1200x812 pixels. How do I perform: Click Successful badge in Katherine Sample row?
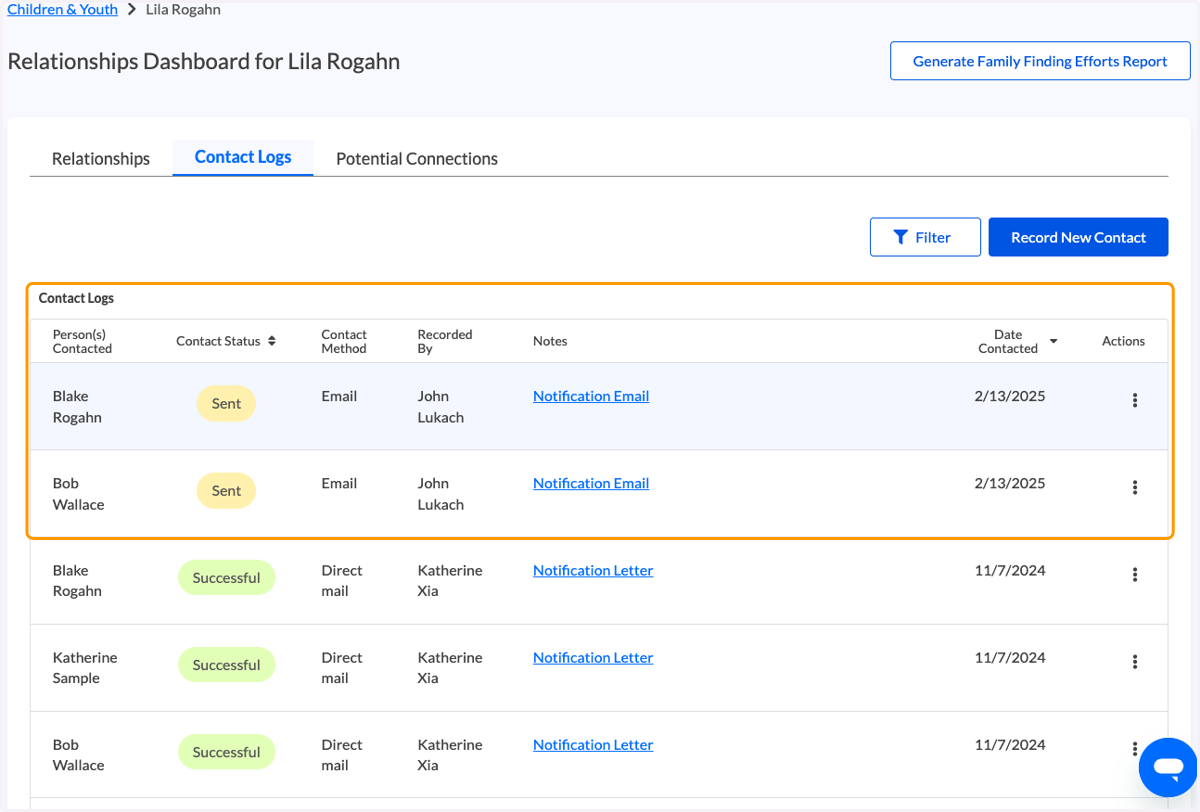click(x=226, y=664)
